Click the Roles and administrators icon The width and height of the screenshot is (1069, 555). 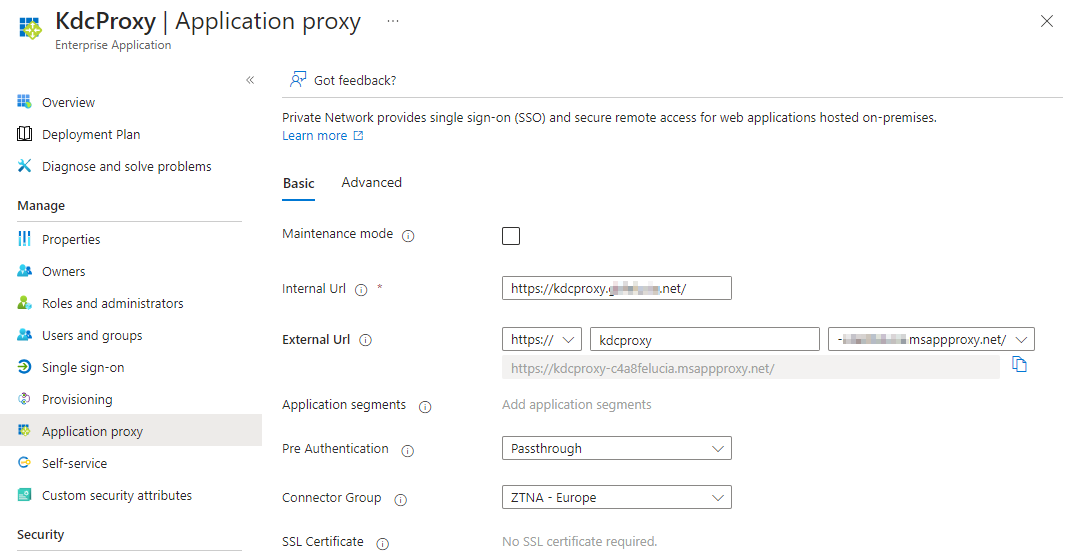point(25,303)
